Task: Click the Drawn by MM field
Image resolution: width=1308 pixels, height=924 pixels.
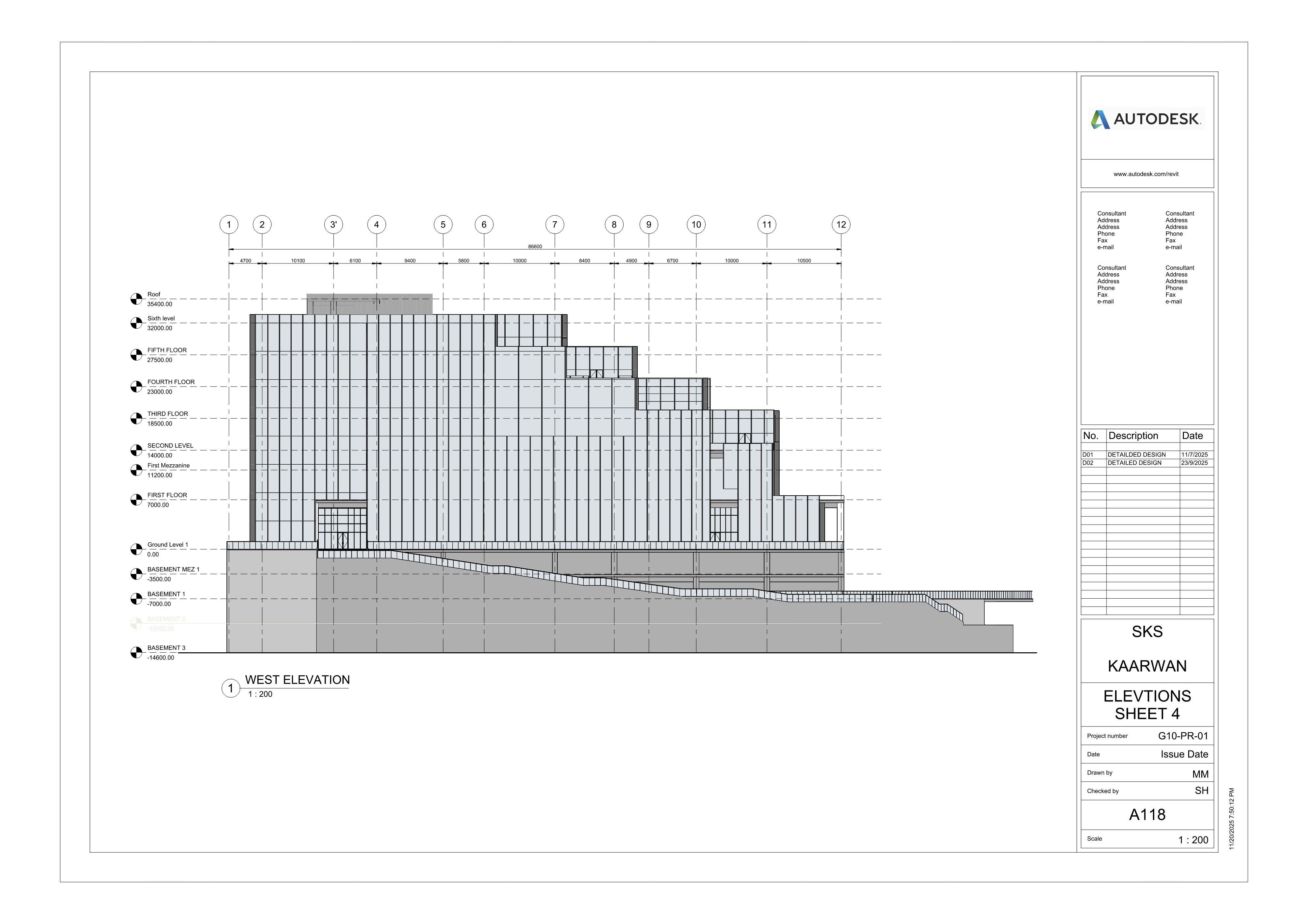Action: (1200, 774)
